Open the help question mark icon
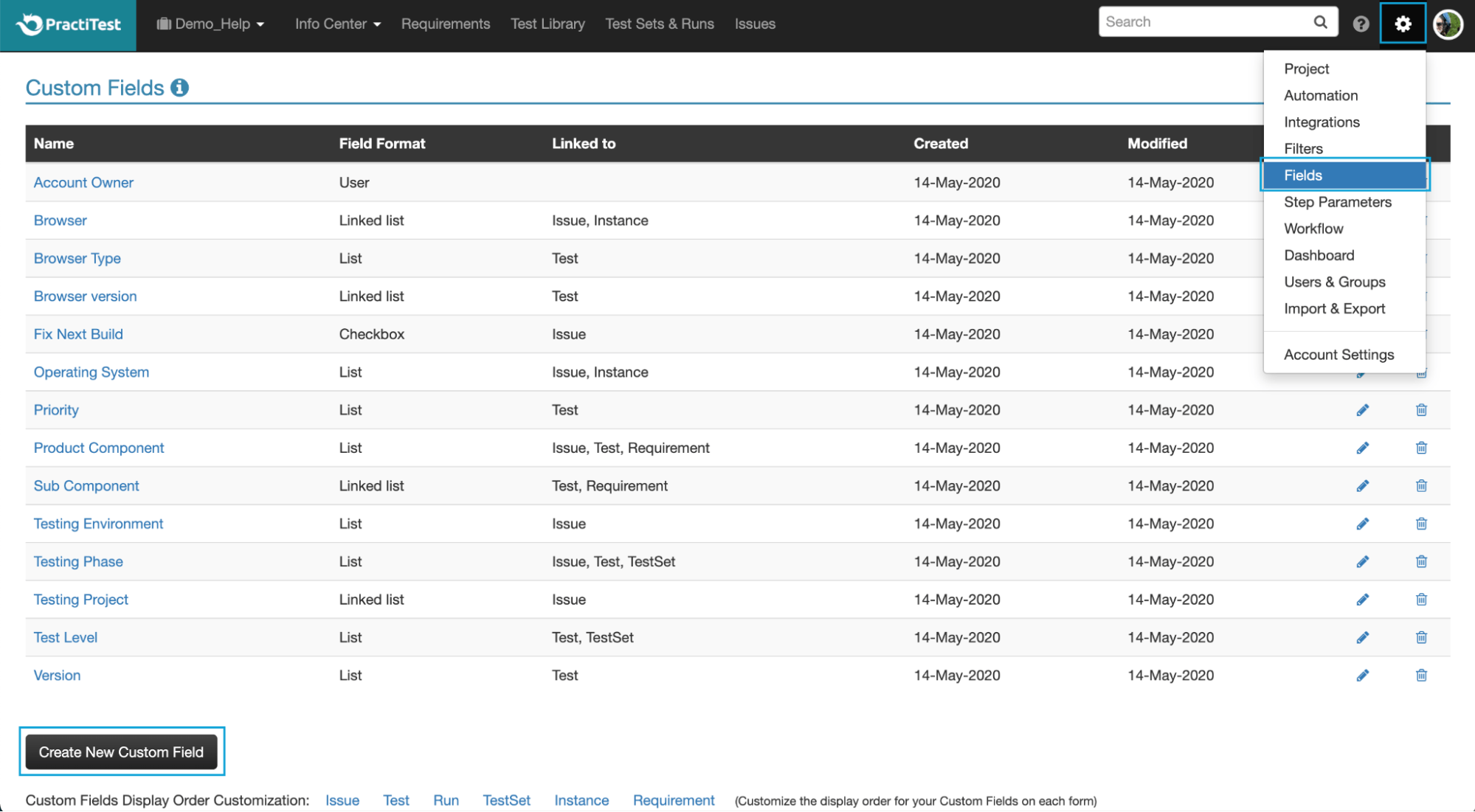Viewport: 1475px width, 812px height. [x=1360, y=23]
